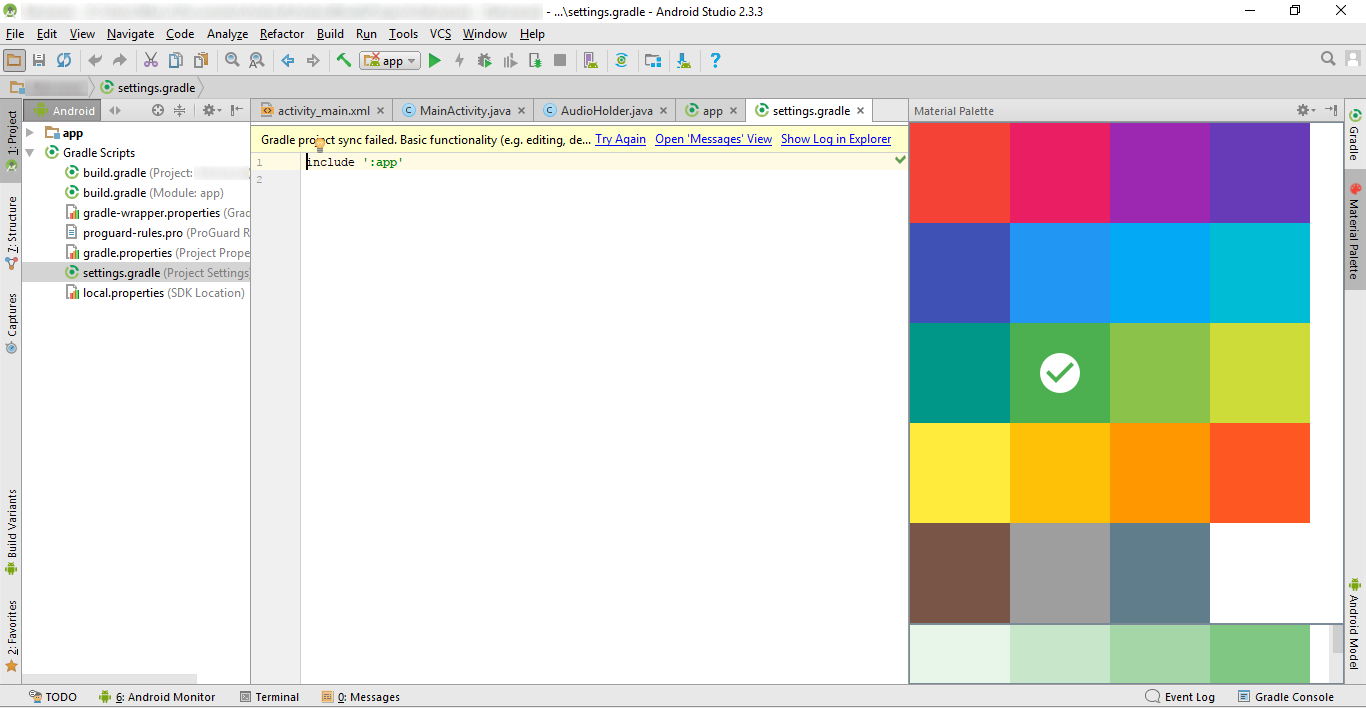
Task: Click the Open 'Messages' View link
Action: (x=713, y=139)
